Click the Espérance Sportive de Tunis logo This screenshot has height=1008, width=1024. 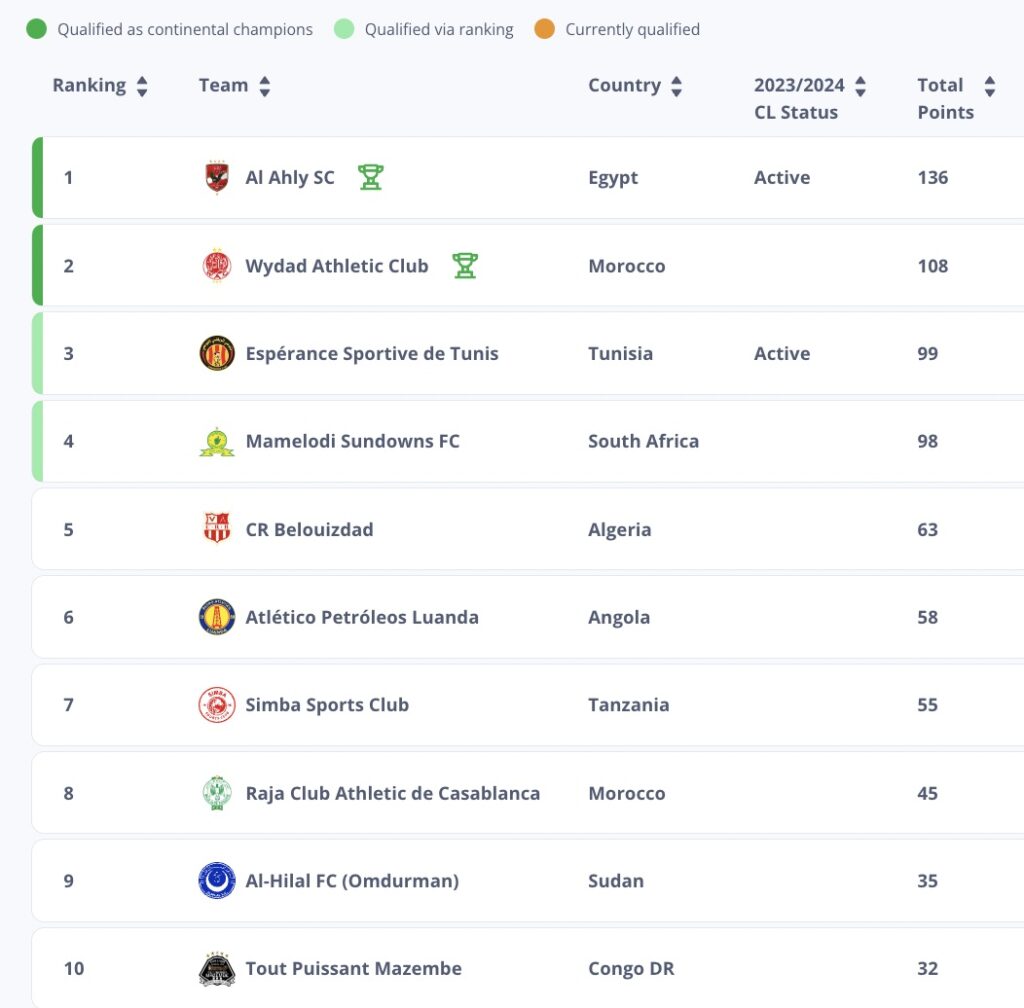coord(216,353)
